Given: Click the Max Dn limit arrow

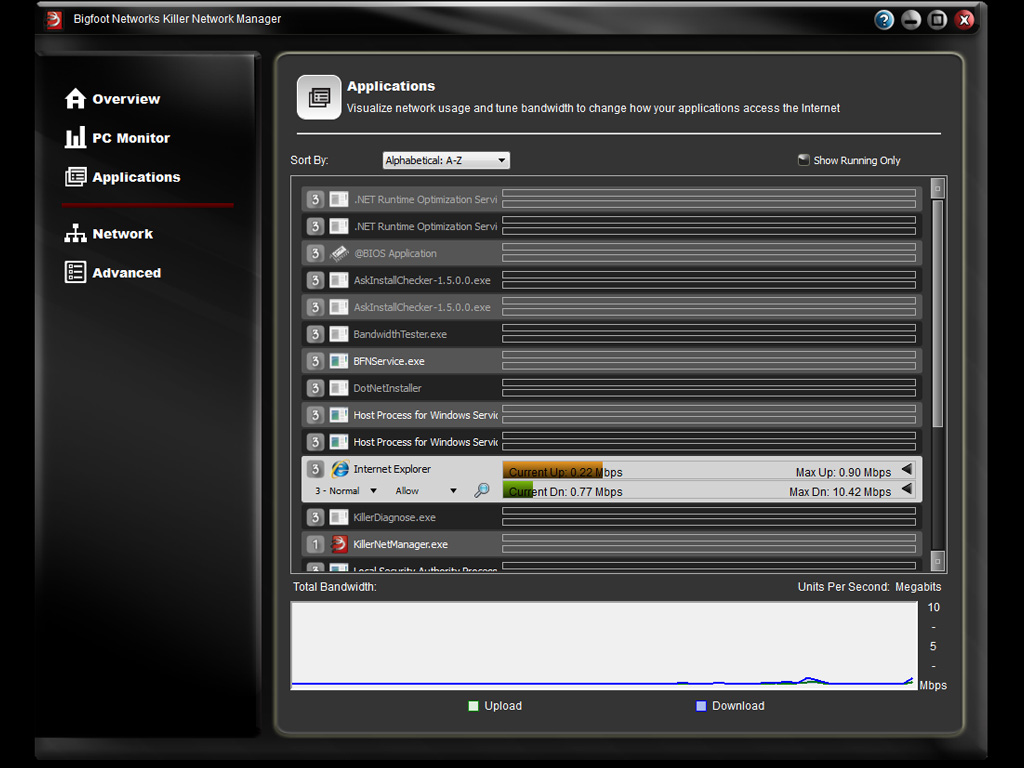Looking at the screenshot, I should click(907, 488).
